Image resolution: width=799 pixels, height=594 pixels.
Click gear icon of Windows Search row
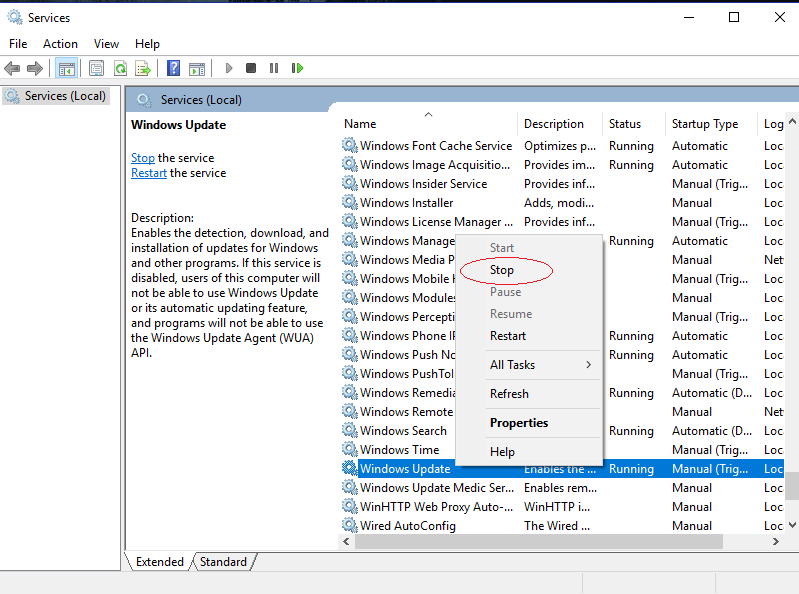tap(350, 430)
